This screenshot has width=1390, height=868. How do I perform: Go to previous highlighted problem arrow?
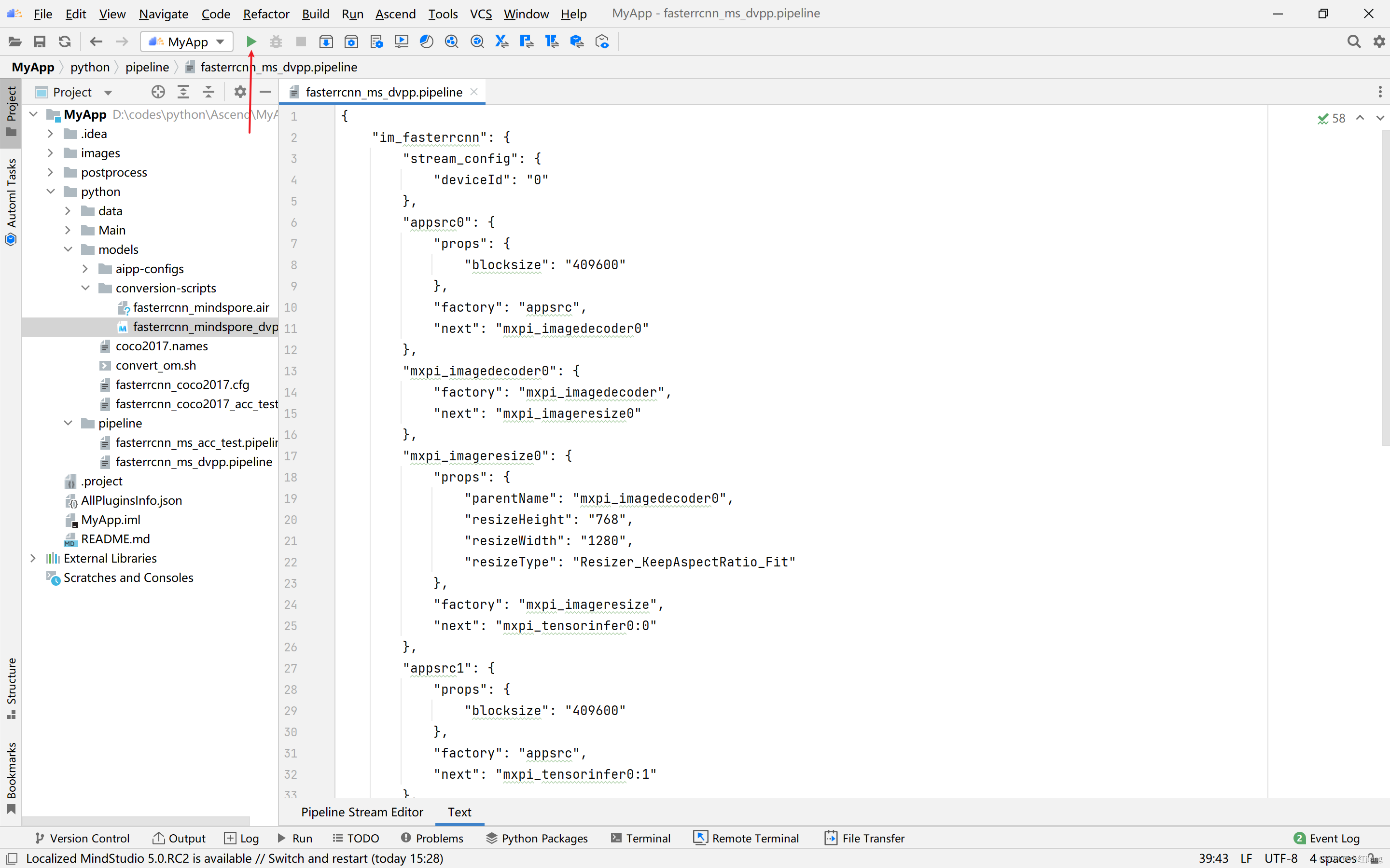(x=1360, y=118)
